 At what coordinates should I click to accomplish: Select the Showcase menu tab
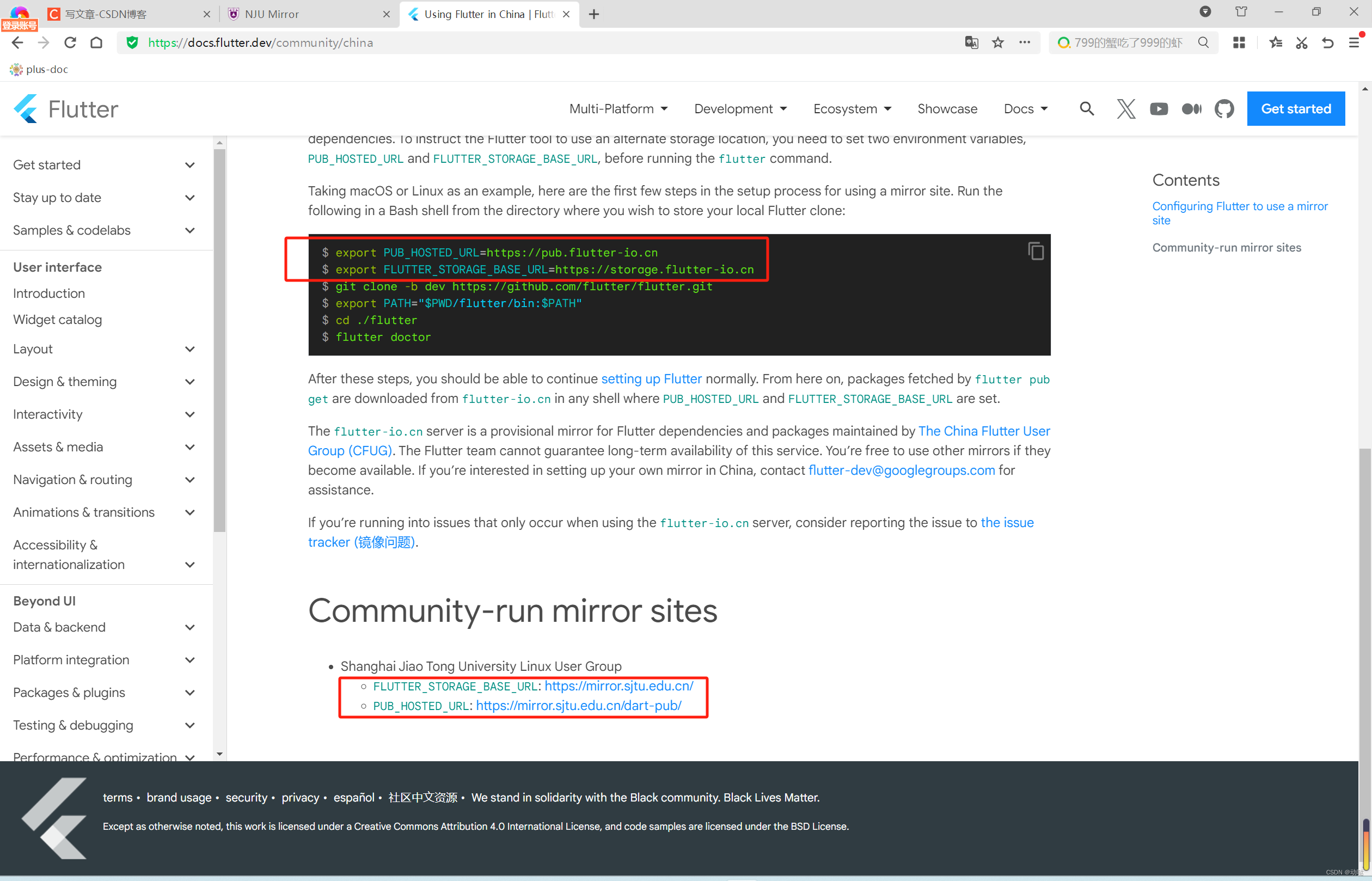946,109
